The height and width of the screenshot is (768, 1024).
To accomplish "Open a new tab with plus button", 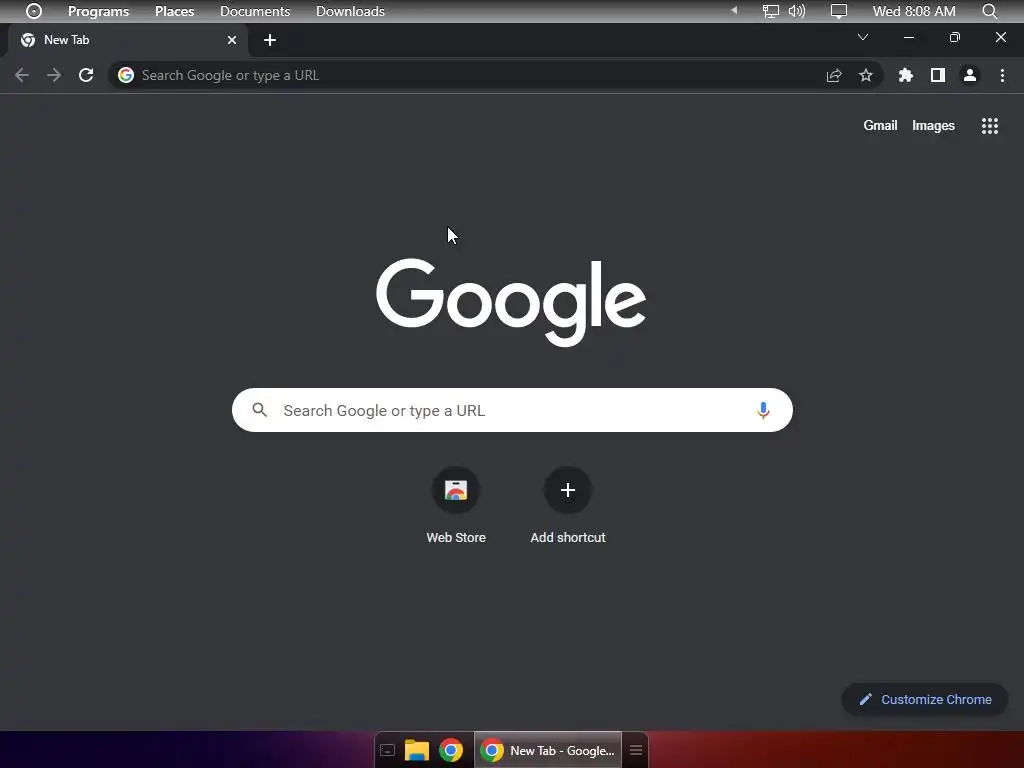I will [x=270, y=40].
